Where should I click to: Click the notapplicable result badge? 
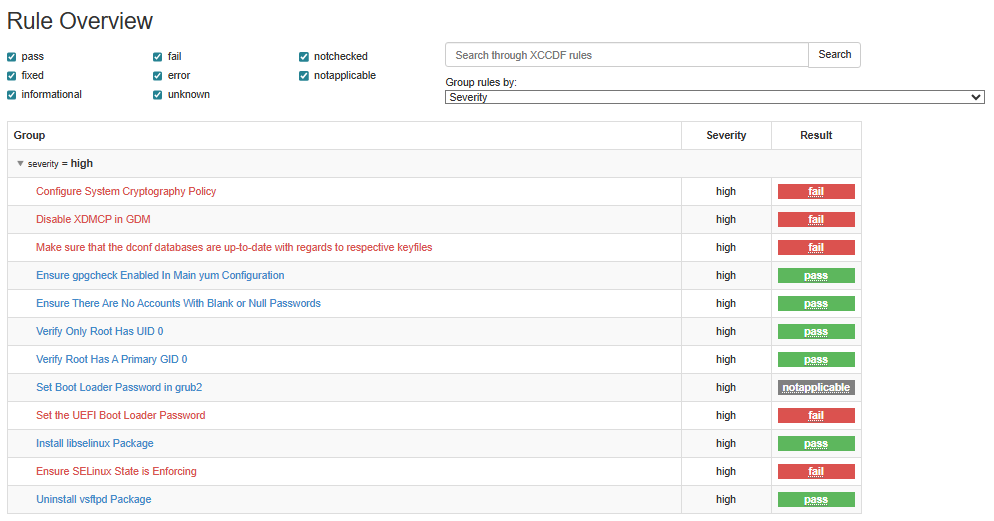(816, 388)
